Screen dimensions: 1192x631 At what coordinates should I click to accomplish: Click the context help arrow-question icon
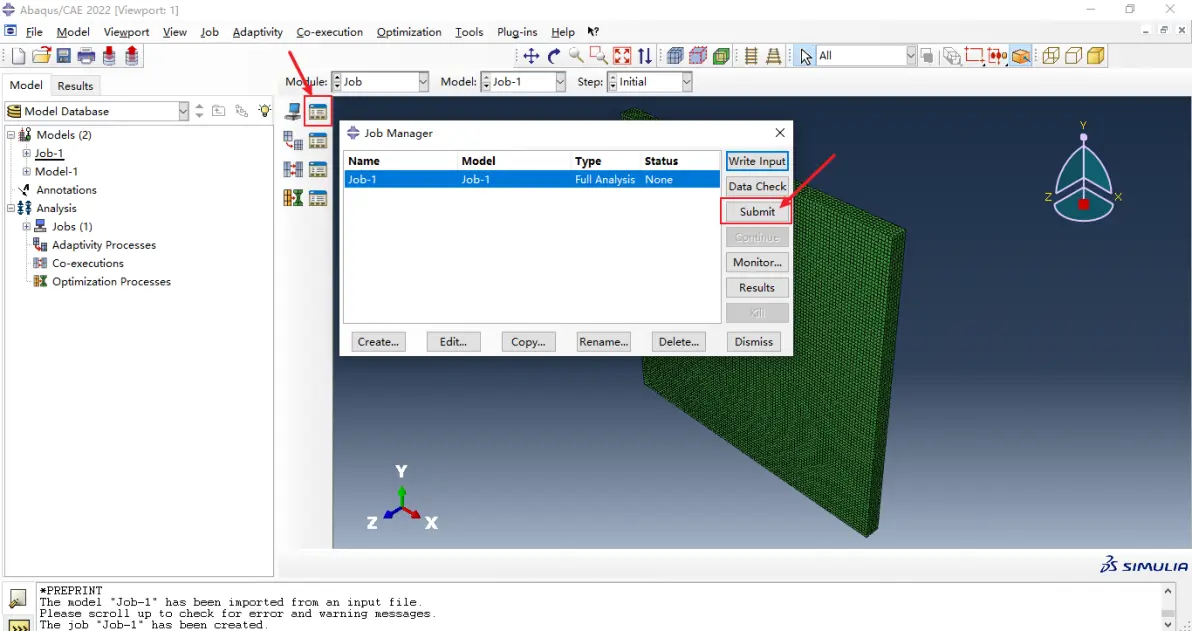[593, 32]
